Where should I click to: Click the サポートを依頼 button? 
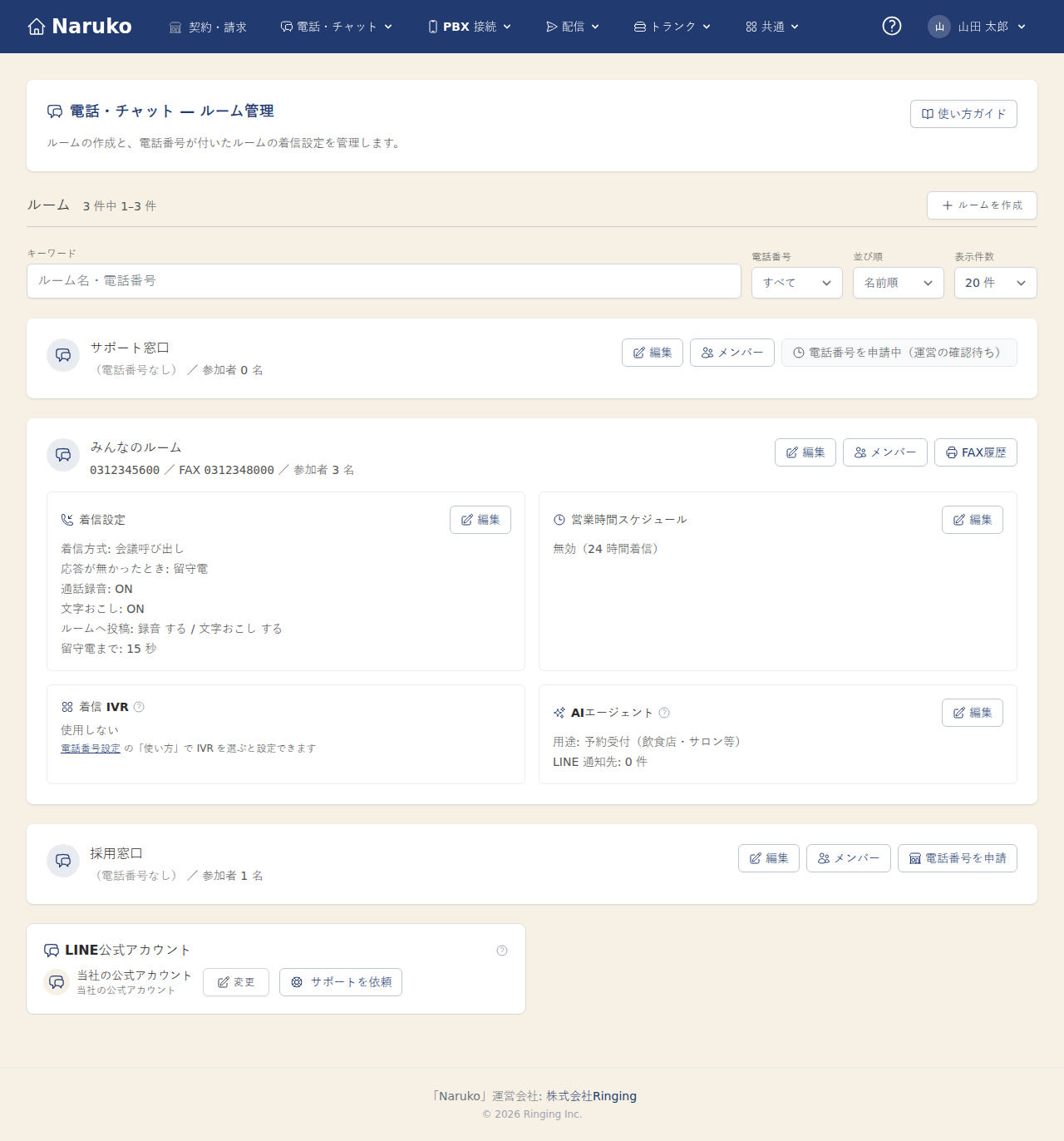[341, 982]
